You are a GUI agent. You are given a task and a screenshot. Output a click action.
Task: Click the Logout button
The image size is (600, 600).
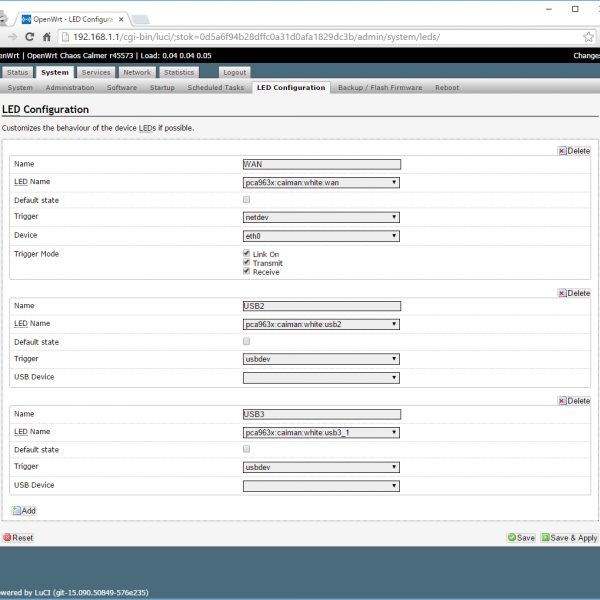(x=235, y=72)
